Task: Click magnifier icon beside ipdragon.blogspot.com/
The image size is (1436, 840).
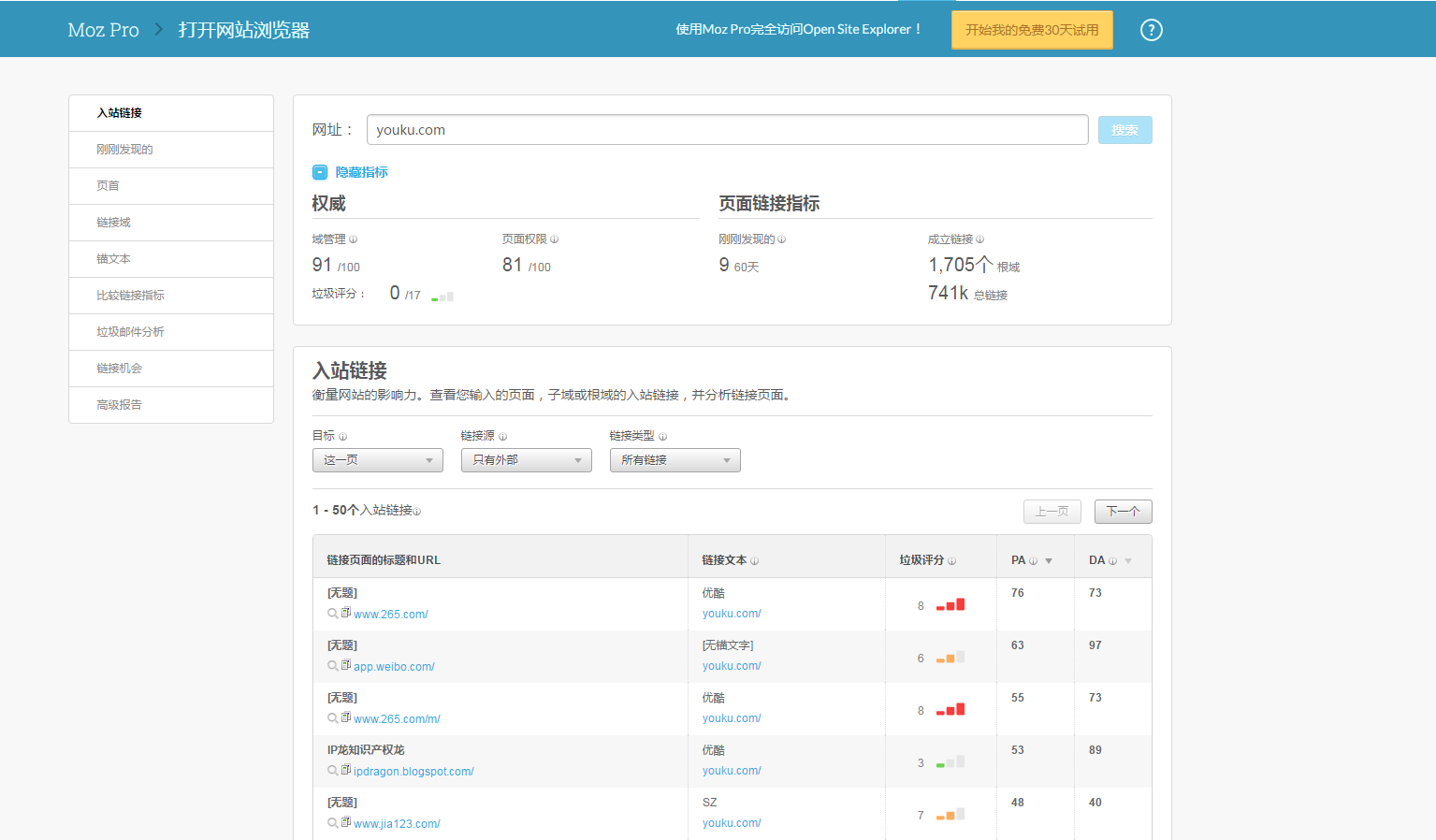Action: (332, 771)
